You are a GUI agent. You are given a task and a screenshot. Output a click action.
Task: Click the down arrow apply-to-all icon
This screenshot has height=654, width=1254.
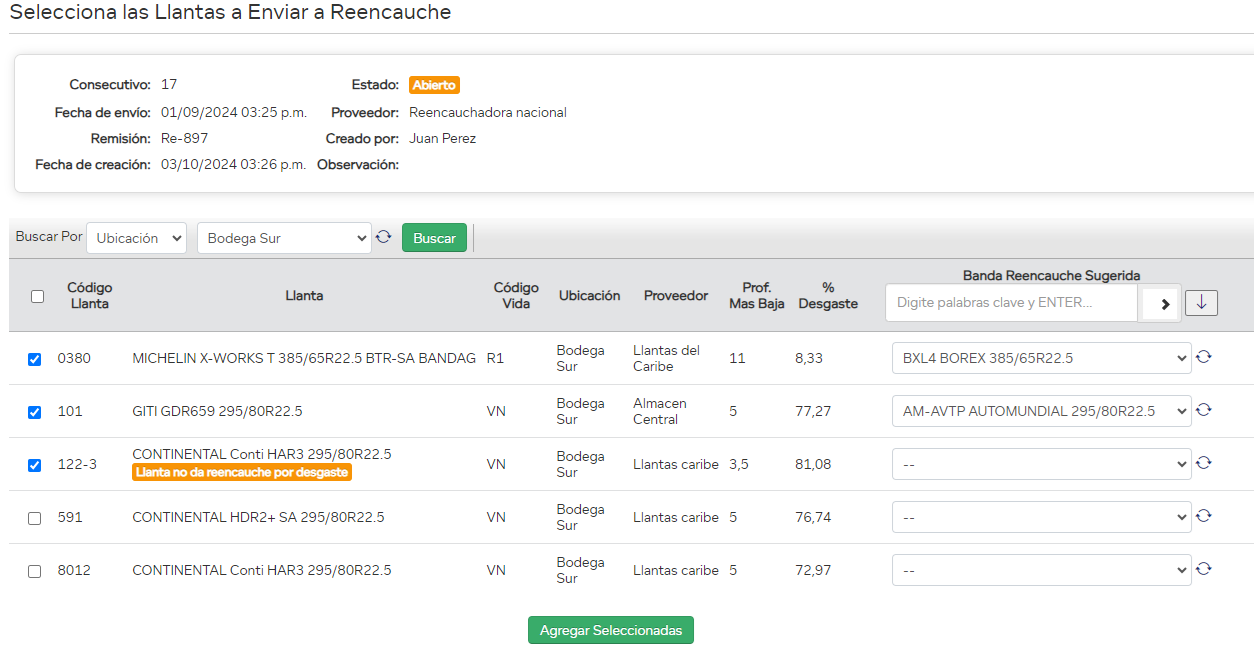coord(1201,302)
